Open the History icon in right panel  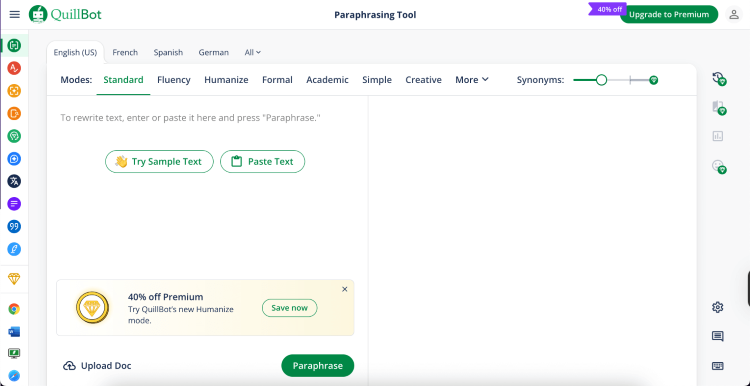coord(718,78)
